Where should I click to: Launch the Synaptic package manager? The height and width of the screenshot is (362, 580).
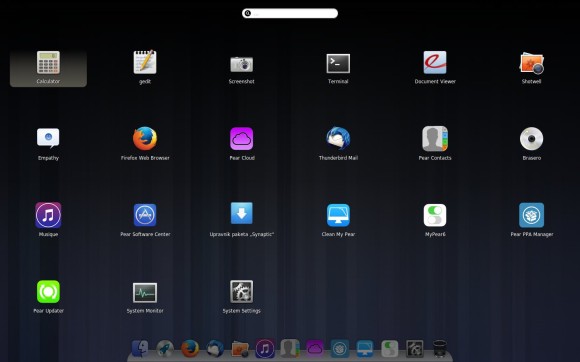point(242,213)
